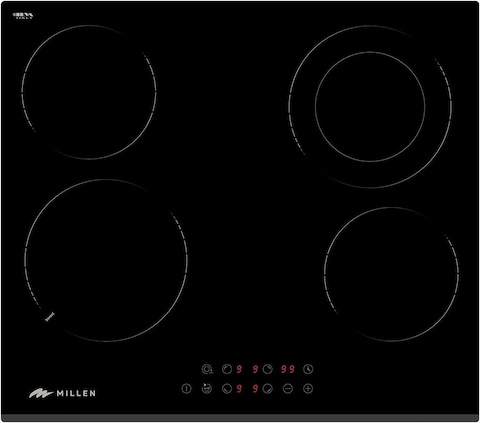This screenshot has height=423, width=480.
Task: Click the MILLEN brand logo
Action: (x=62, y=393)
